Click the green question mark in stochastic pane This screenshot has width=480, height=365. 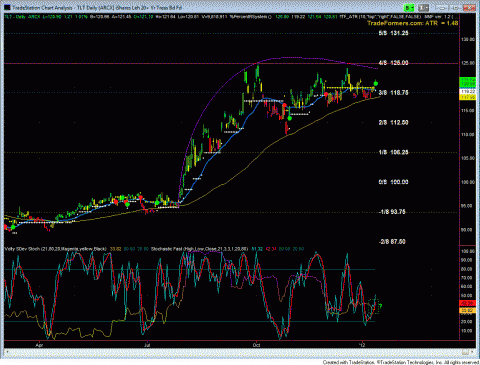[x=380, y=306]
